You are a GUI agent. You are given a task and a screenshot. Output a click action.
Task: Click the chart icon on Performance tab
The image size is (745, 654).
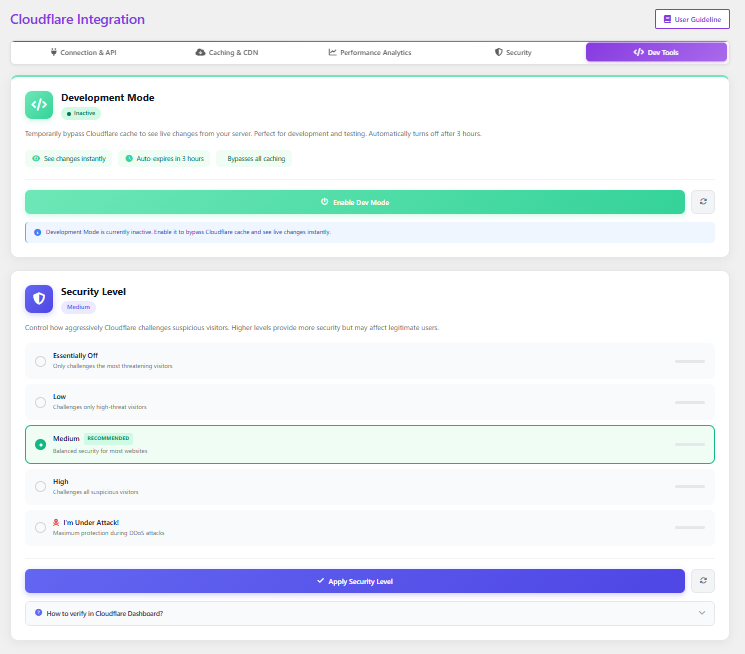333,52
